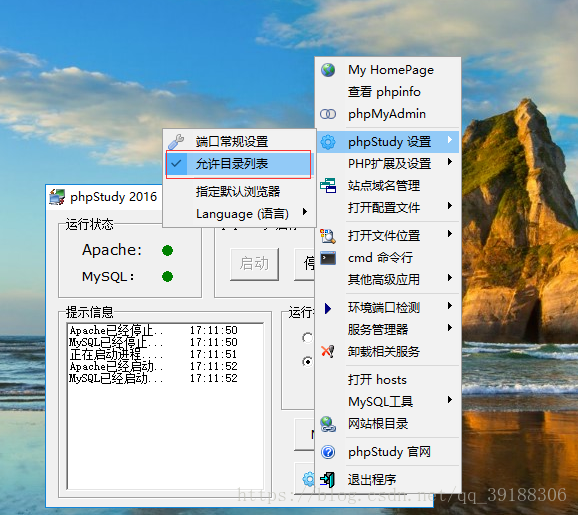Select the filled radio button in 运行模式
The width and height of the screenshot is (578, 516).
pyautogui.click(x=307, y=362)
